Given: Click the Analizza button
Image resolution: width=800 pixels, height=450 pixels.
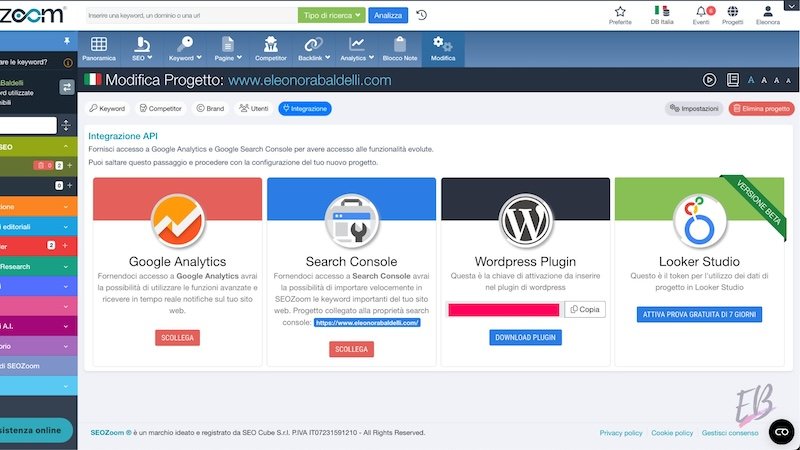Looking at the screenshot, I should 388,15.
